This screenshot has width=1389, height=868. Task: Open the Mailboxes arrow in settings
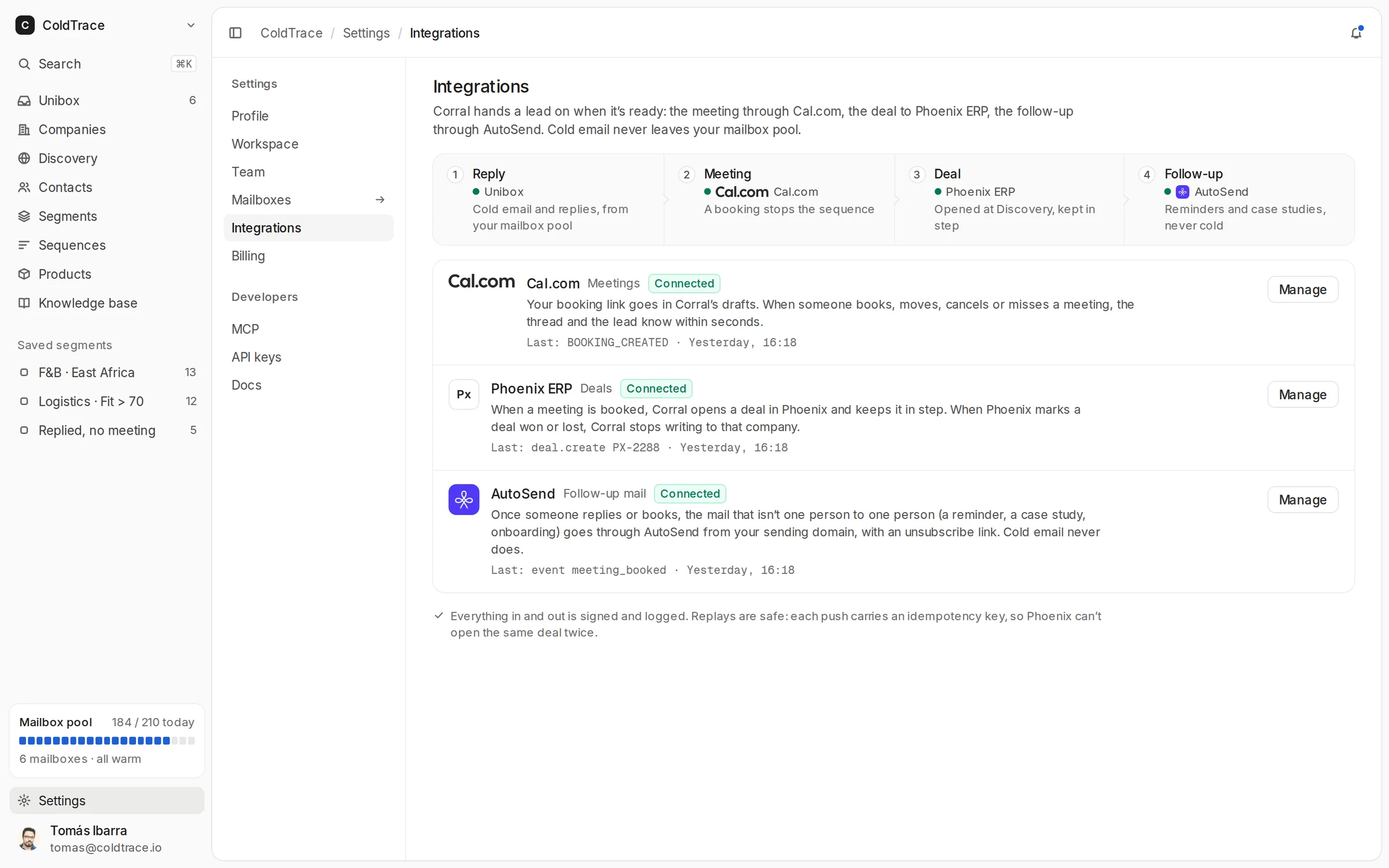click(380, 200)
